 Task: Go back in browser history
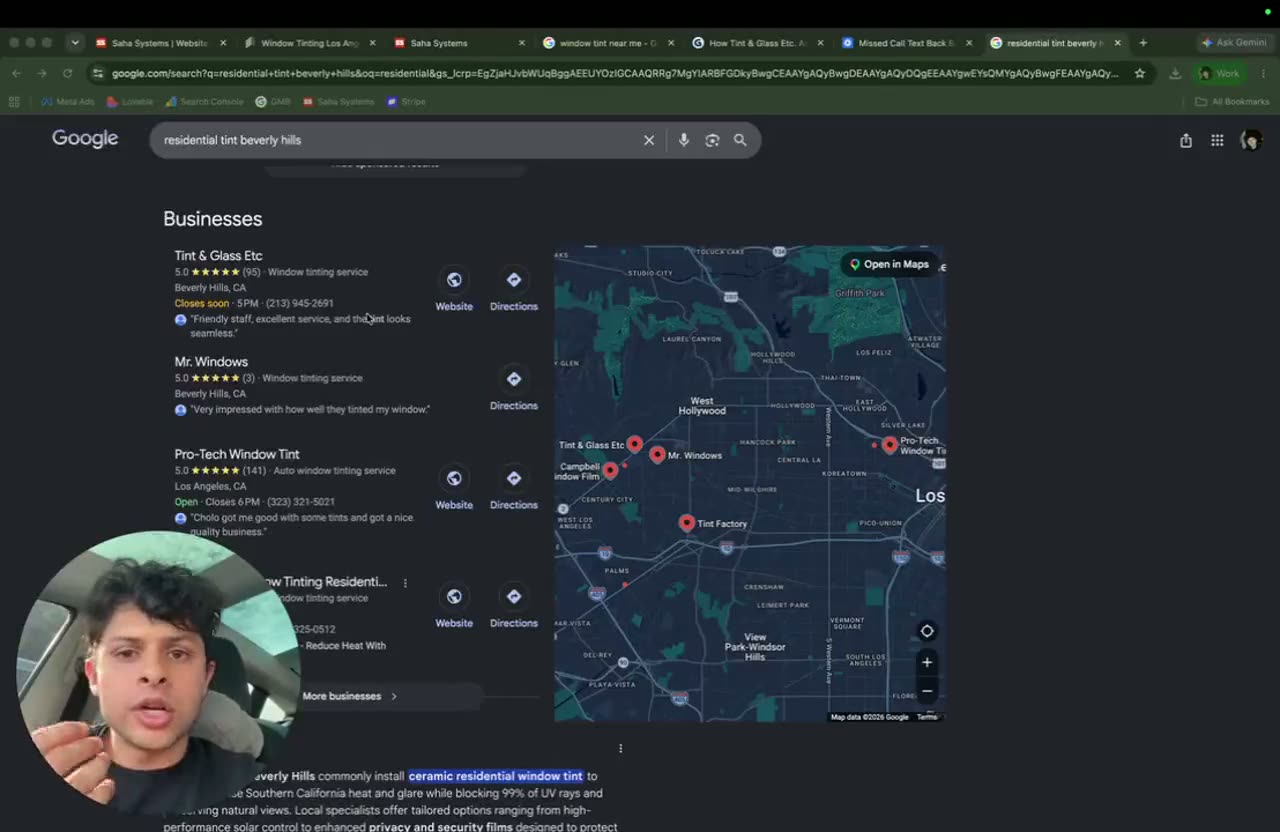tap(16, 73)
